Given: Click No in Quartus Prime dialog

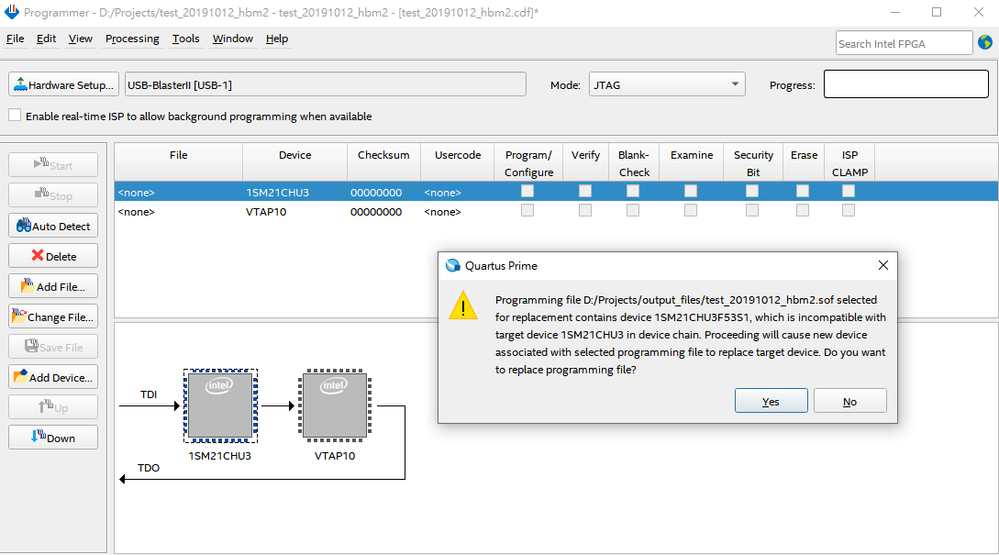Looking at the screenshot, I should click(x=849, y=401).
